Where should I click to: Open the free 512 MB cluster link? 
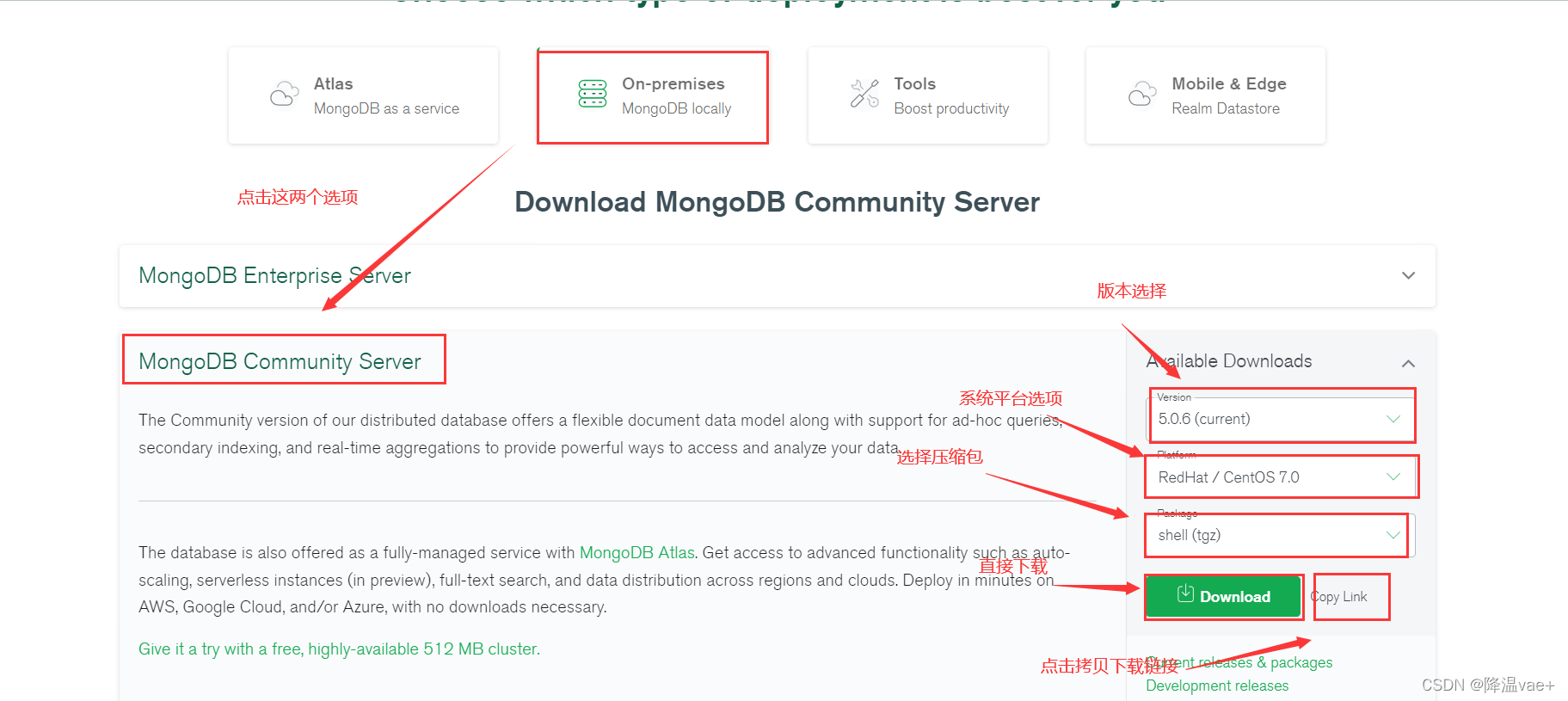(339, 649)
